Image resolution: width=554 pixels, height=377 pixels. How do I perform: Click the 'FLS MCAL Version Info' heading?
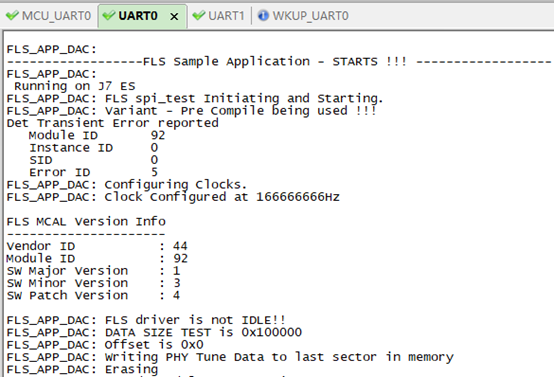(x=86, y=222)
